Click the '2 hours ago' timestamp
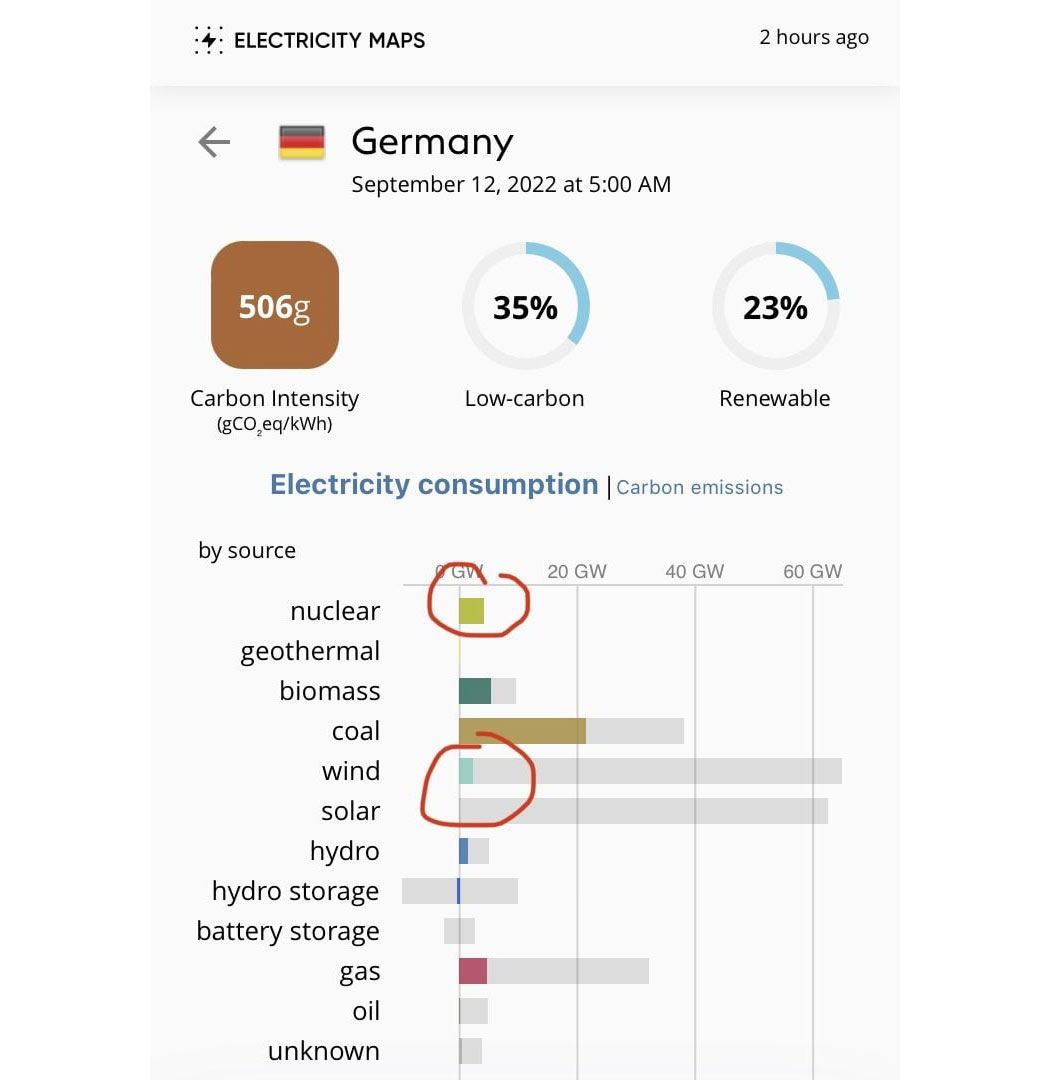 814,37
